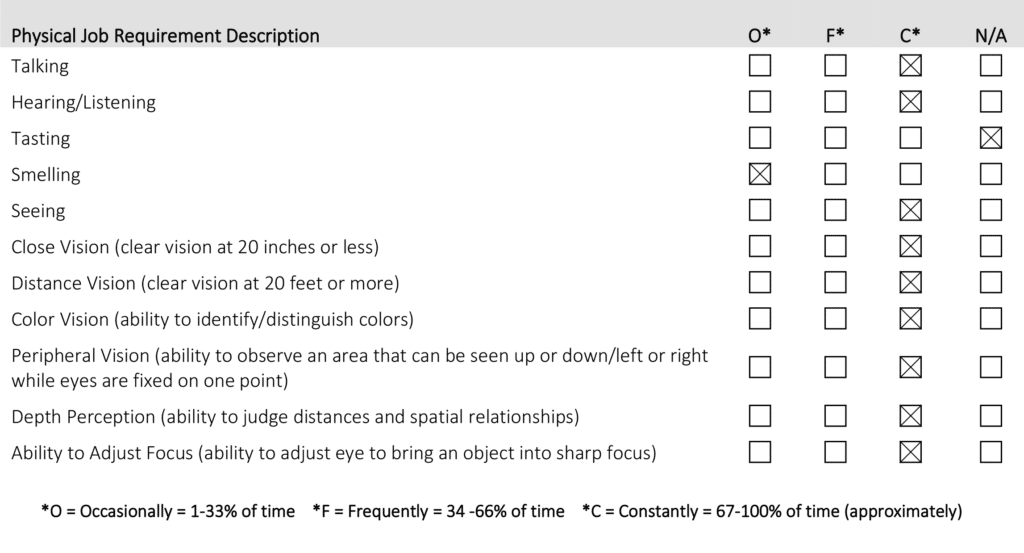Check Frequently box for Seeing
The height and width of the screenshot is (553, 1024).
point(835,210)
